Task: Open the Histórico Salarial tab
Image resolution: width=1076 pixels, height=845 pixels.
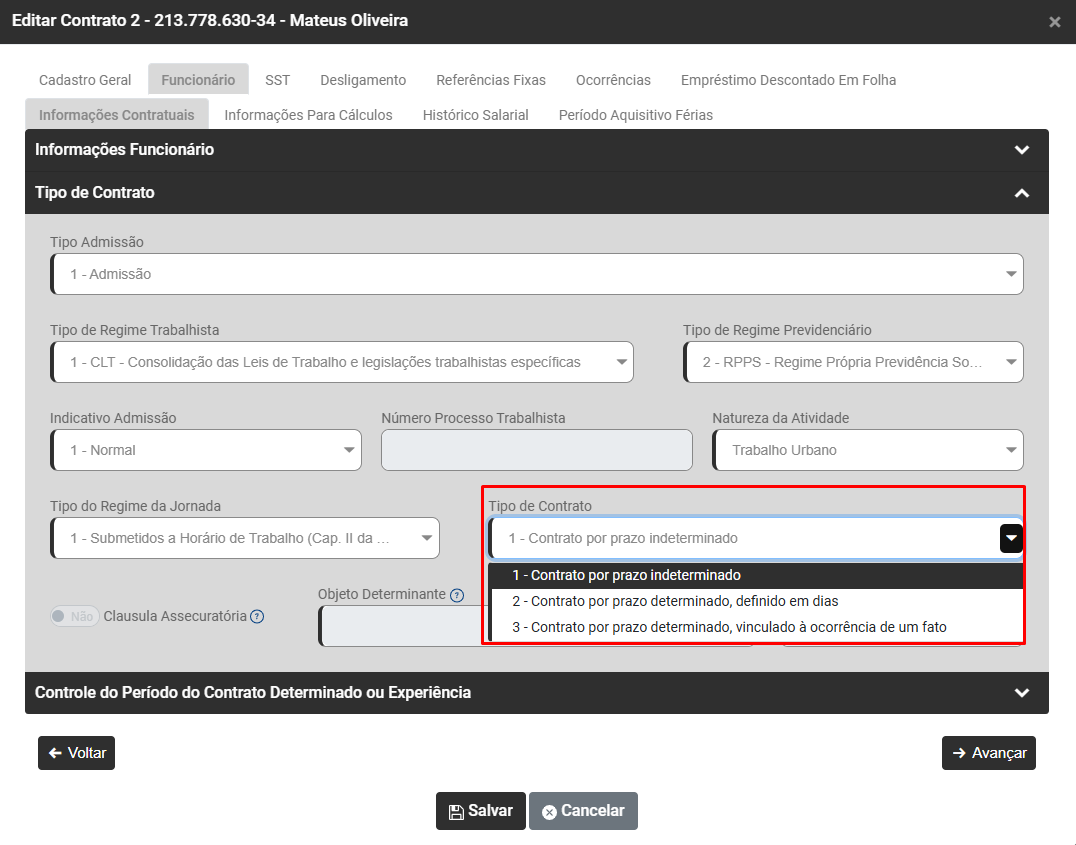Action: tap(475, 115)
